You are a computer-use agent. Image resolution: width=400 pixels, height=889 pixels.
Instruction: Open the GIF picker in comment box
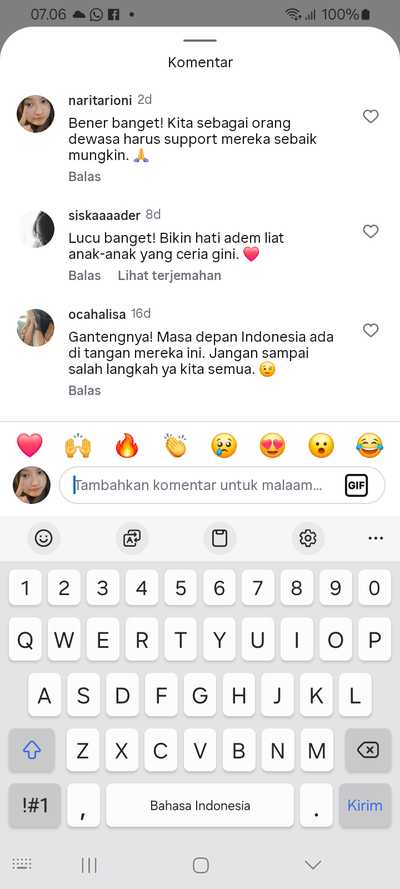(356, 485)
